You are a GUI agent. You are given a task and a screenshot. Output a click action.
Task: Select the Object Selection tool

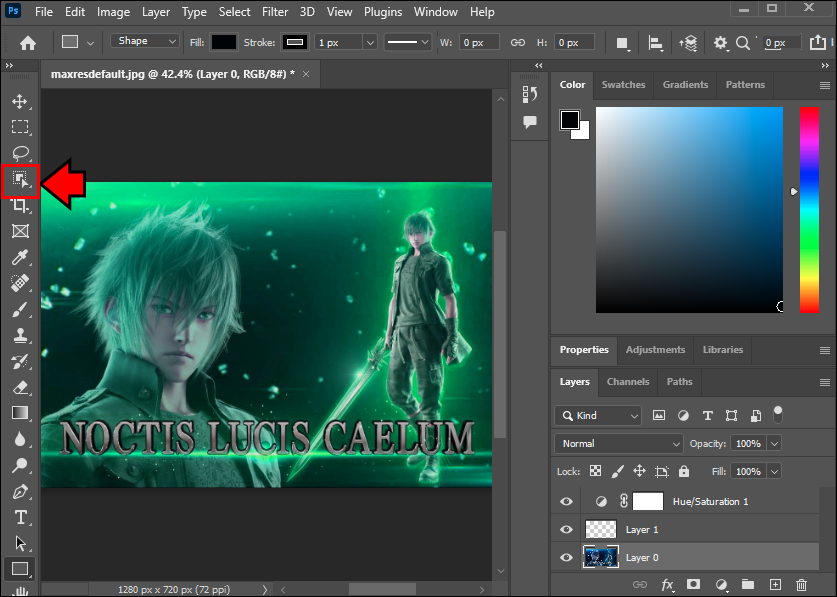coord(20,180)
